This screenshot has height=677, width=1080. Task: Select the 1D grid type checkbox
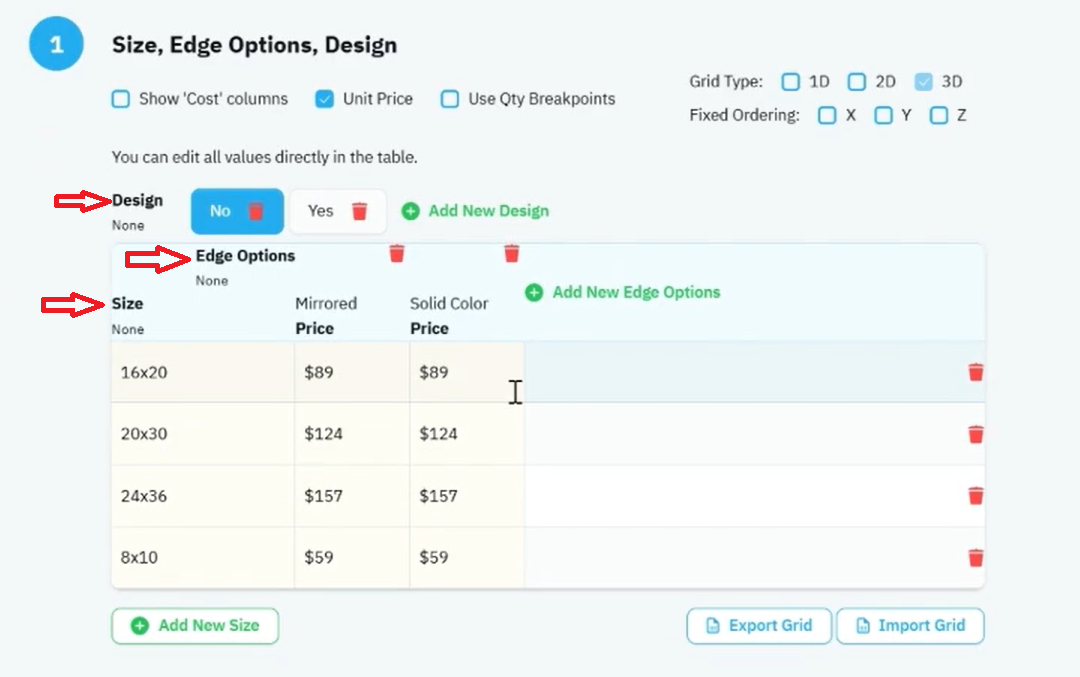click(x=791, y=82)
